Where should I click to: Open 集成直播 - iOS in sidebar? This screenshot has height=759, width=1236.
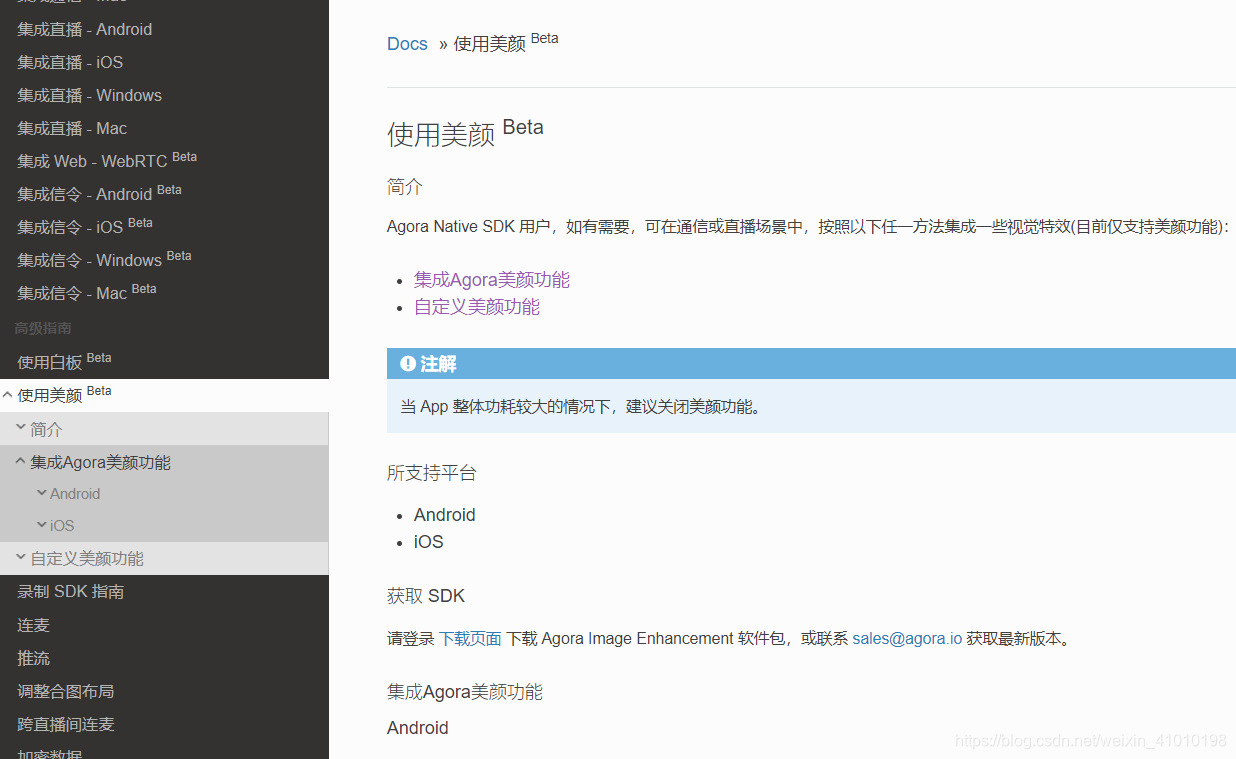click(x=70, y=63)
